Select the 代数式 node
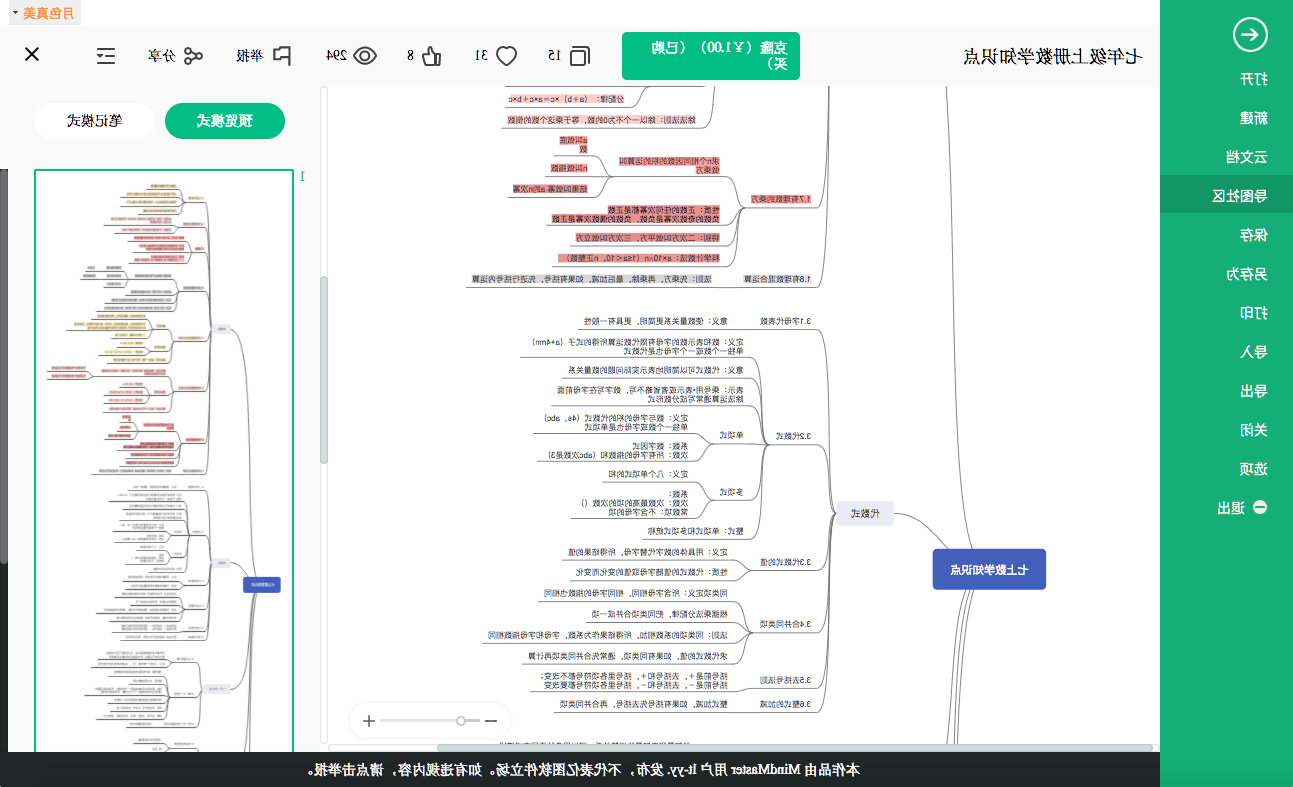Image resolution: width=1293 pixels, height=787 pixels. tap(865, 513)
